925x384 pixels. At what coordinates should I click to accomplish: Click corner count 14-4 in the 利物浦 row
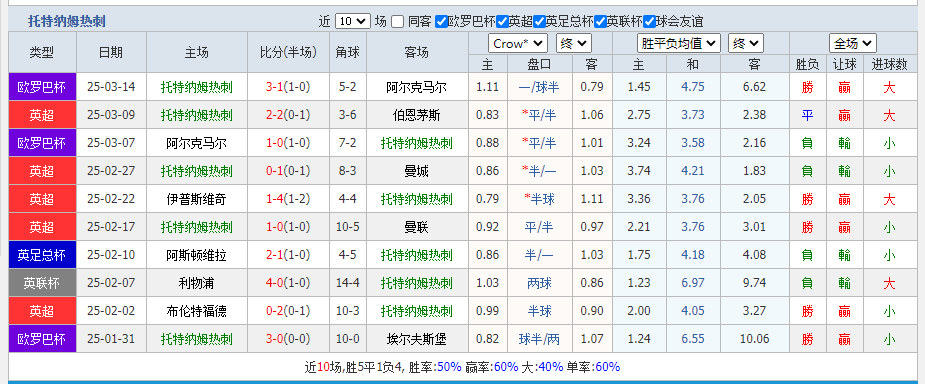pyautogui.click(x=347, y=284)
